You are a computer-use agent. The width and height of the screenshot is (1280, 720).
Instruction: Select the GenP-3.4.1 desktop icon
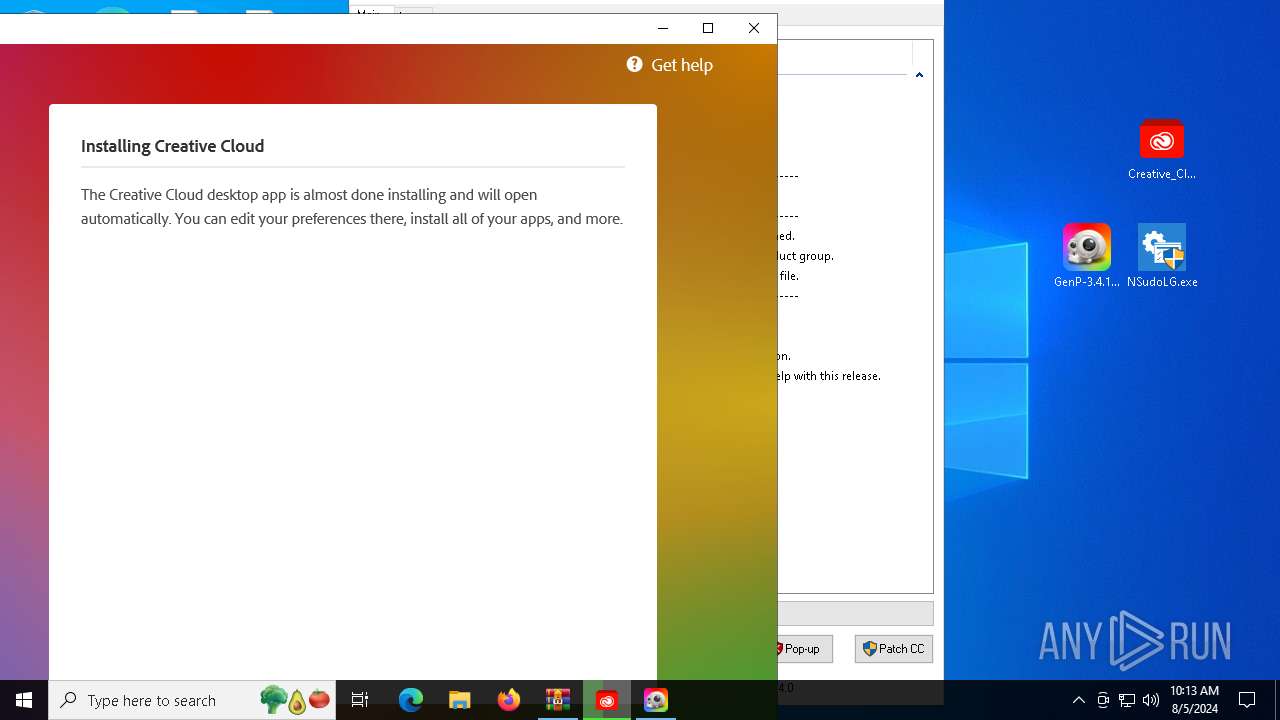1086,256
